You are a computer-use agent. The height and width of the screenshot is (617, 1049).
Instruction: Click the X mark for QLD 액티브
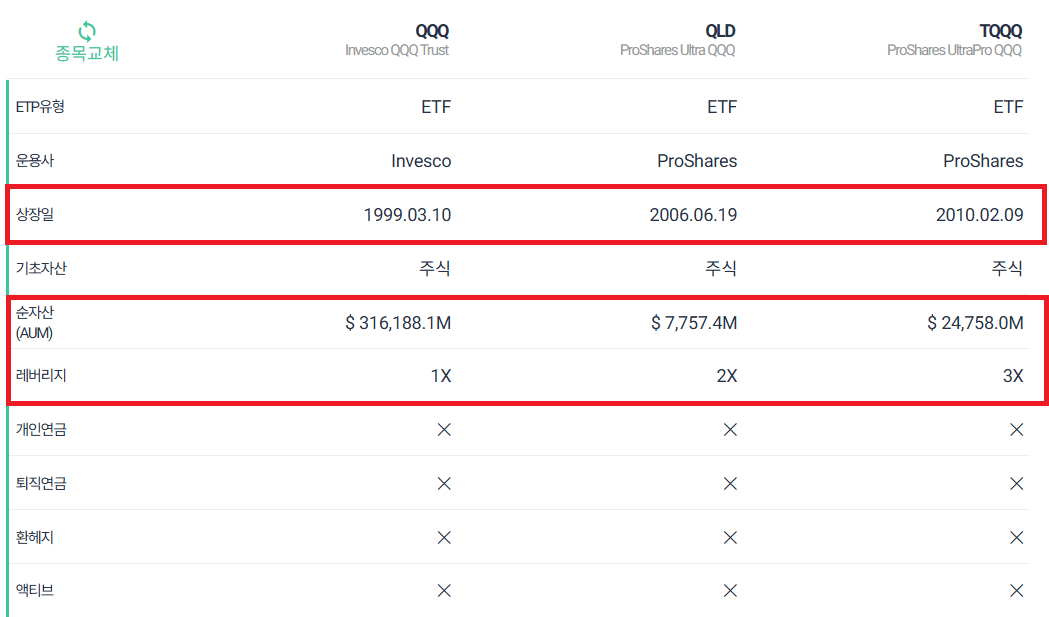coord(730,590)
